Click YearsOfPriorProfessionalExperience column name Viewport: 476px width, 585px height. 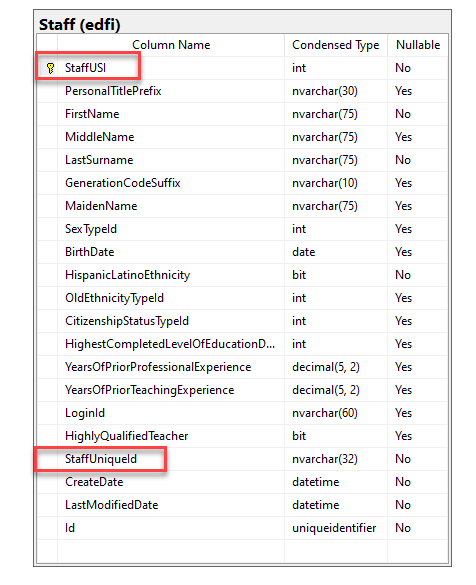[158, 367]
